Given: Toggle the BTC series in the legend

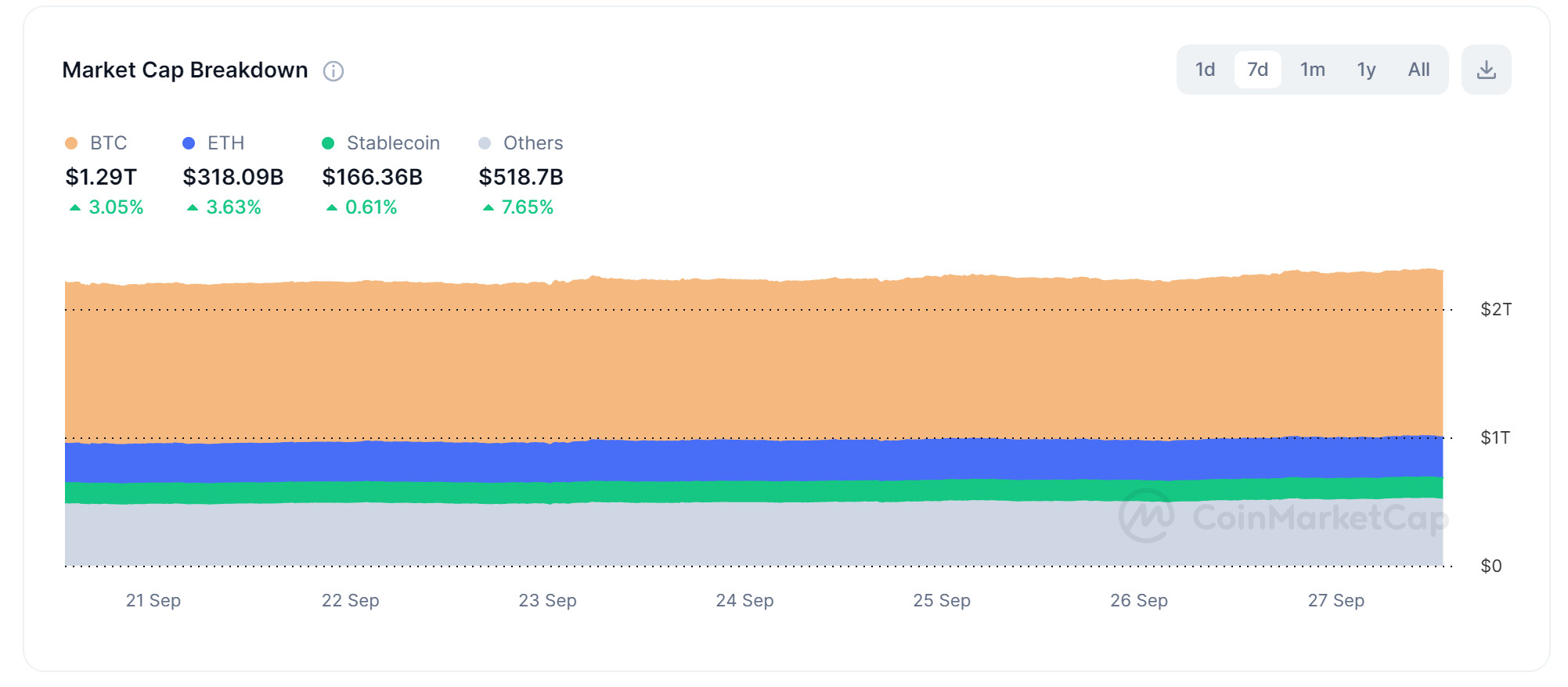Looking at the screenshot, I should [96, 143].
